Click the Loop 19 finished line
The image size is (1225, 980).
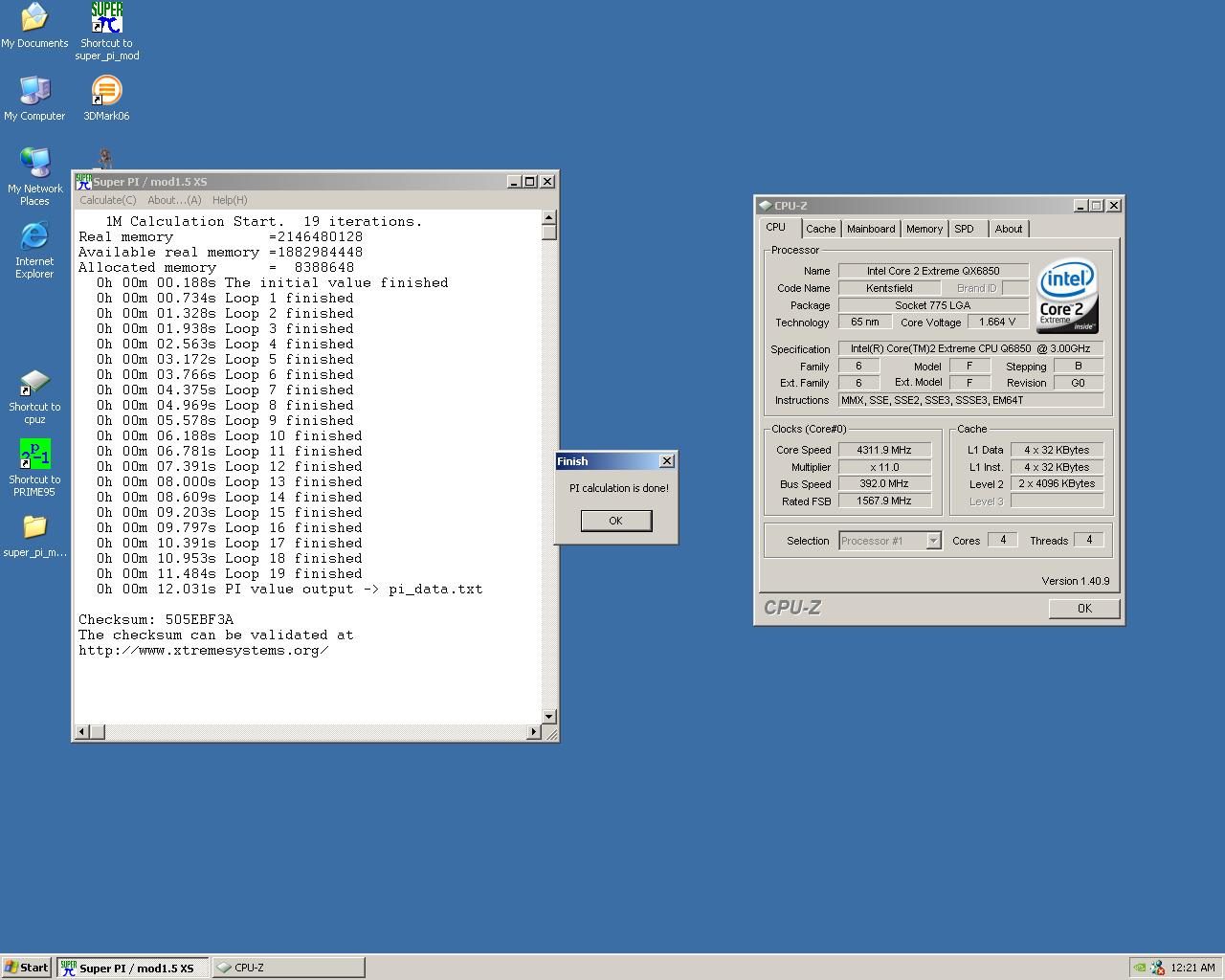(229, 573)
